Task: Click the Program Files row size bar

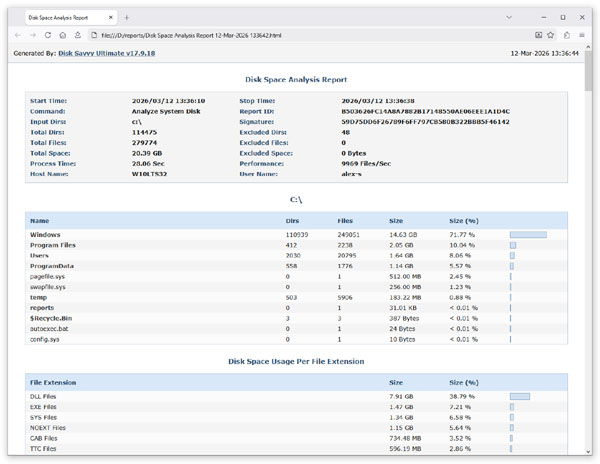Action: pyautogui.click(x=513, y=245)
